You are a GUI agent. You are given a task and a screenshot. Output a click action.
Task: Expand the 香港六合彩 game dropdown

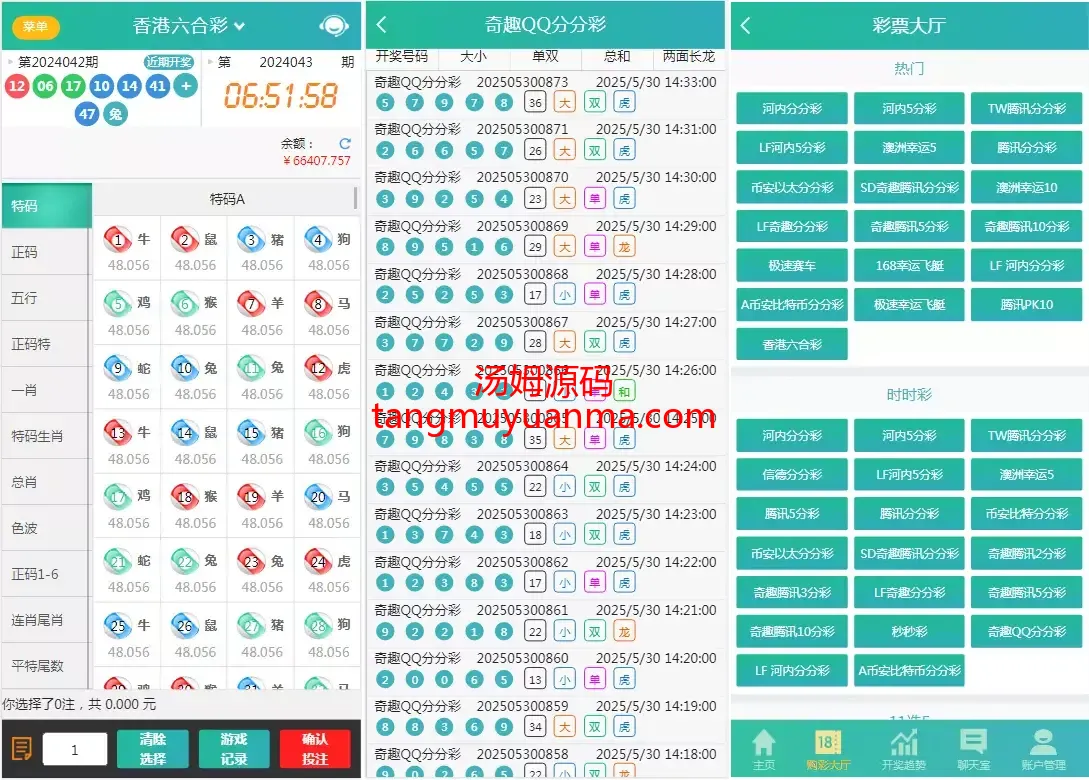pos(239,26)
